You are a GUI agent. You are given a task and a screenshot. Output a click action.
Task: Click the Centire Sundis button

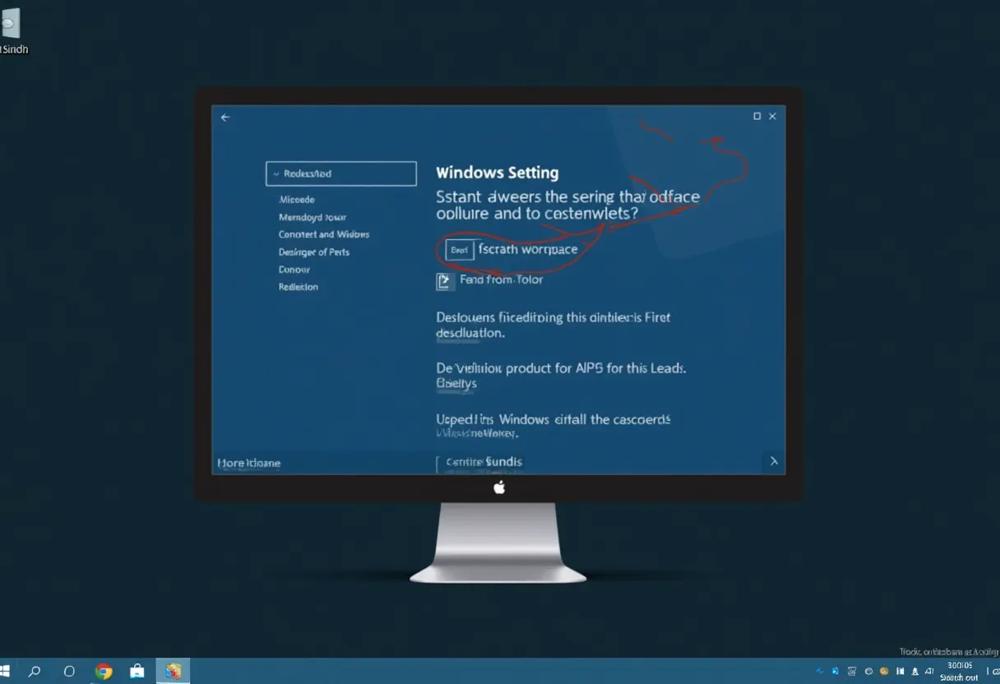483,462
